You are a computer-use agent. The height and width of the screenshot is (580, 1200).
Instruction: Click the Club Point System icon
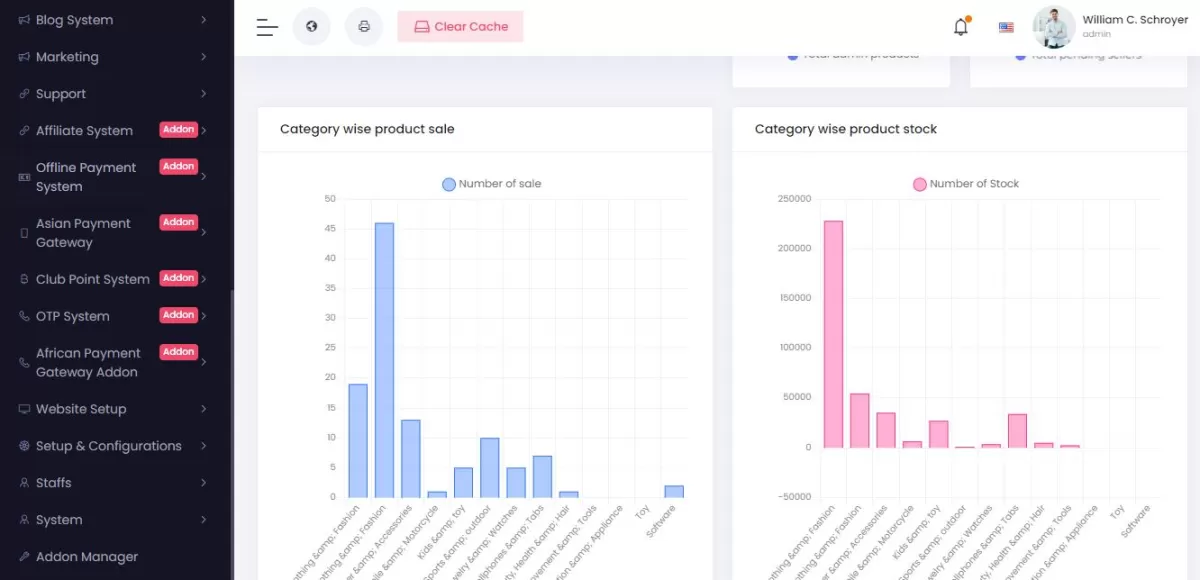tap(24, 279)
